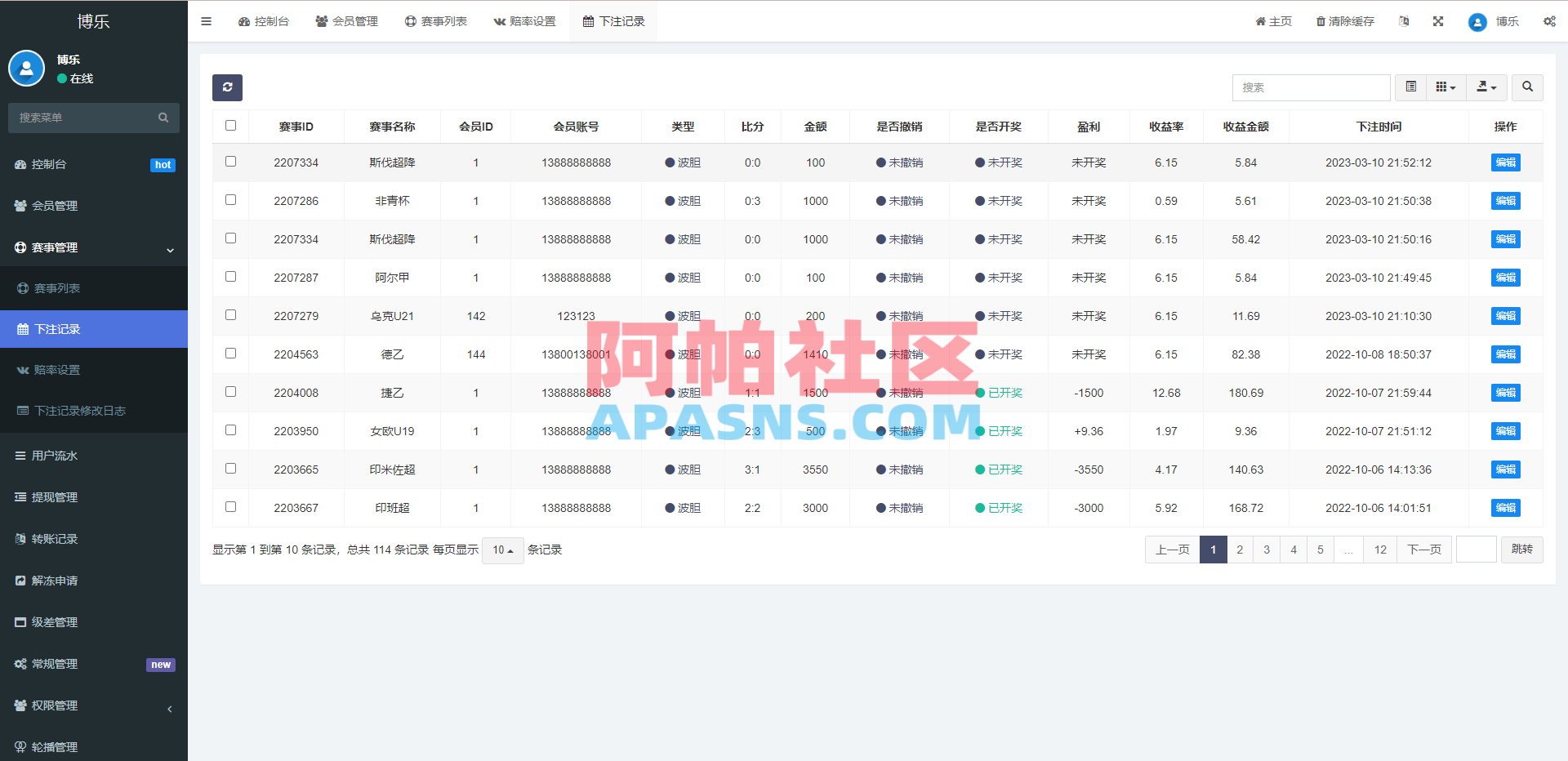The width and height of the screenshot is (1568, 761).
Task: Check the checkbox for match 2204563
Action: tap(230, 353)
